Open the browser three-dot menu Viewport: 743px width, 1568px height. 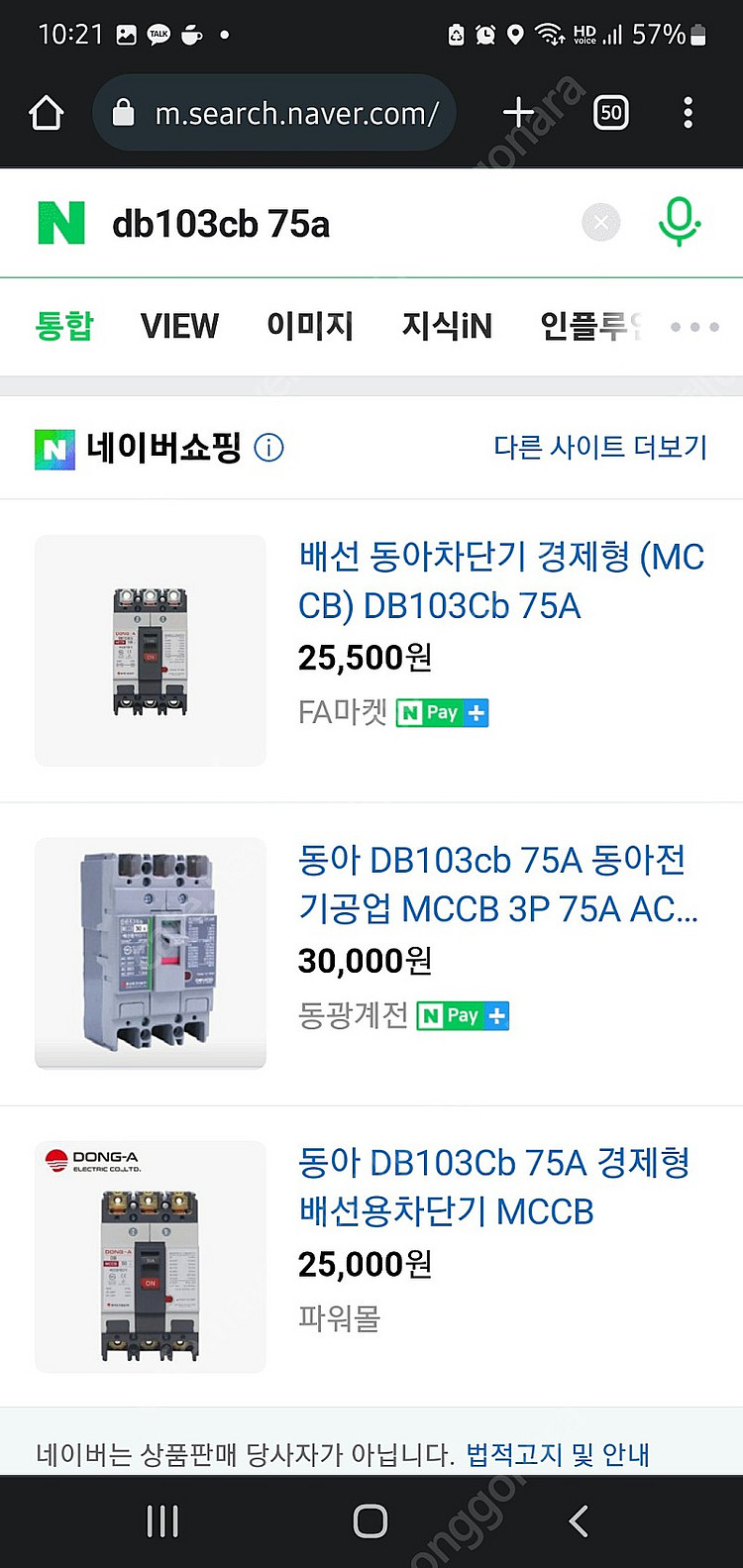click(688, 113)
